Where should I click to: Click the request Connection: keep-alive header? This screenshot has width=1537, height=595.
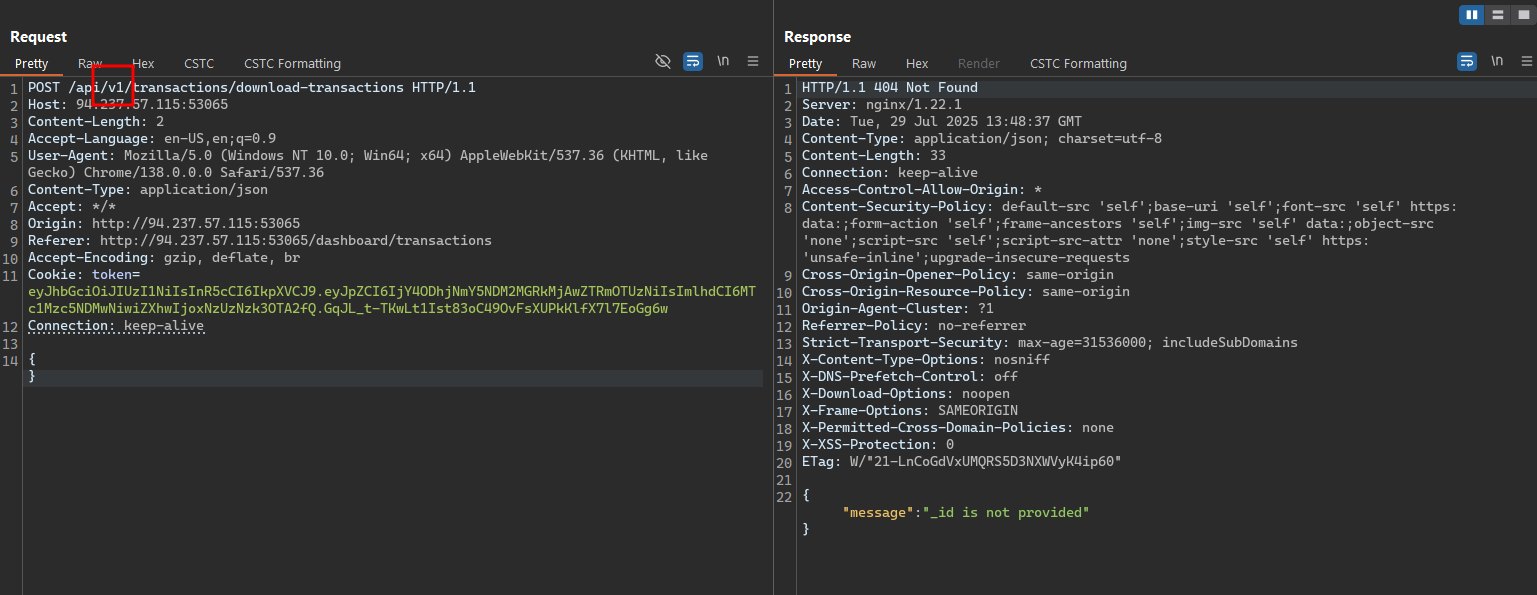(x=116, y=325)
